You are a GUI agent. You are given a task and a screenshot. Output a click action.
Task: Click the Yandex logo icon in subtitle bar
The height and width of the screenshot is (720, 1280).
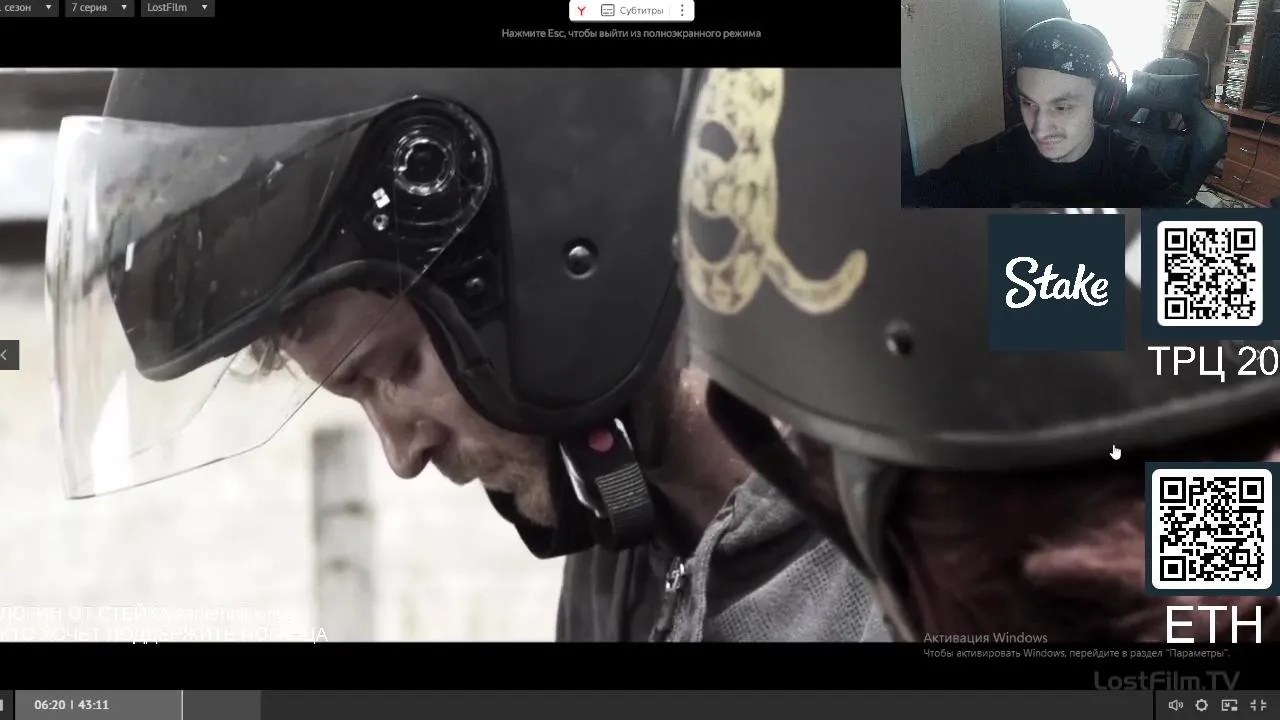[582, 10]
